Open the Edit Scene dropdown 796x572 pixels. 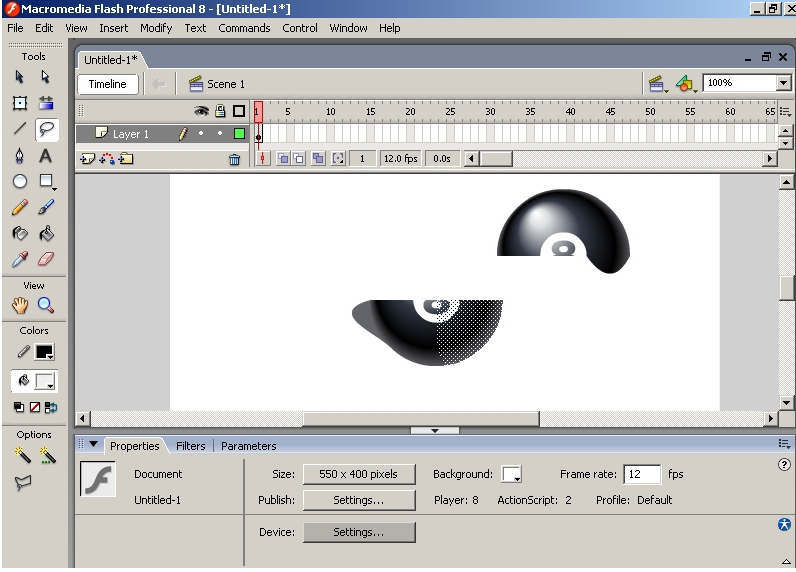pyautogui.click(x=657, y=84)
